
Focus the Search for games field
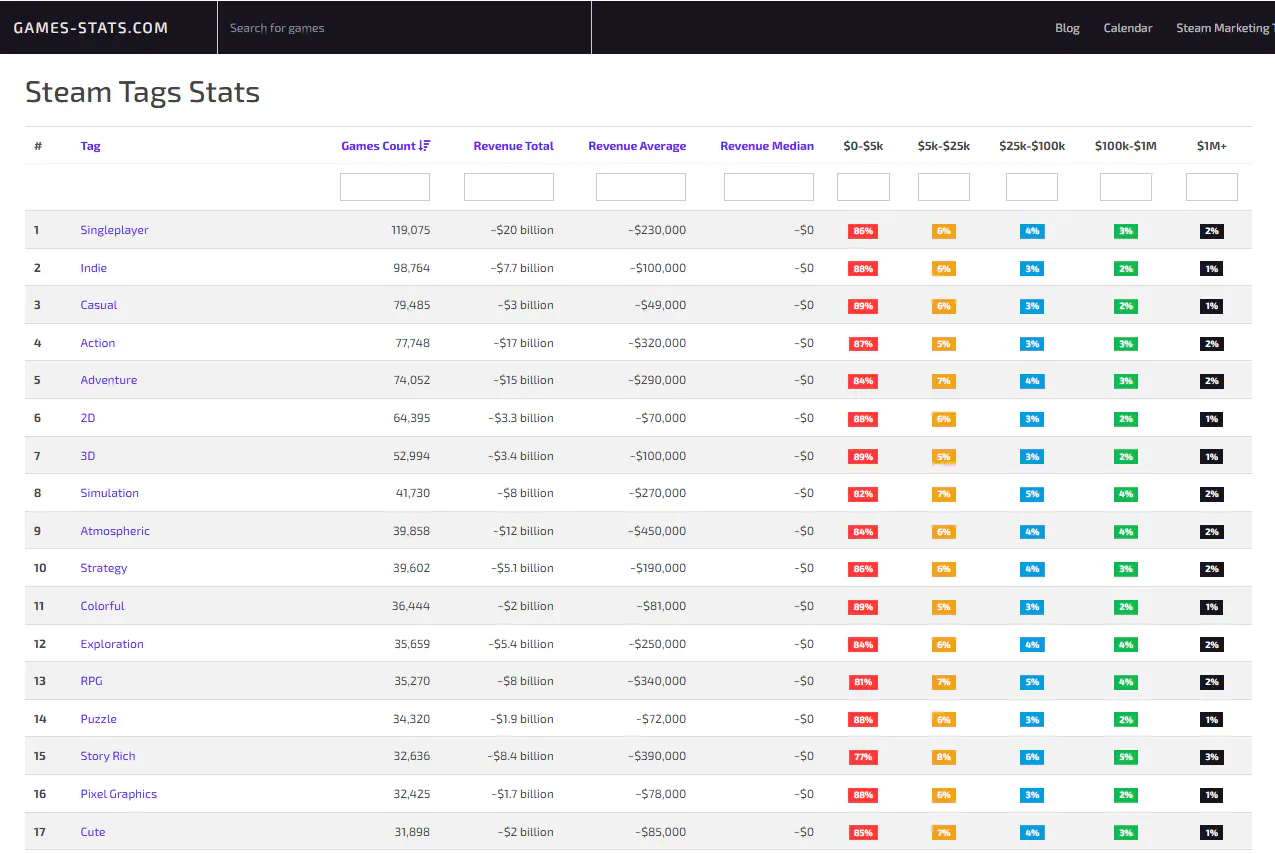pyautogui.click(x=404, y=28)
